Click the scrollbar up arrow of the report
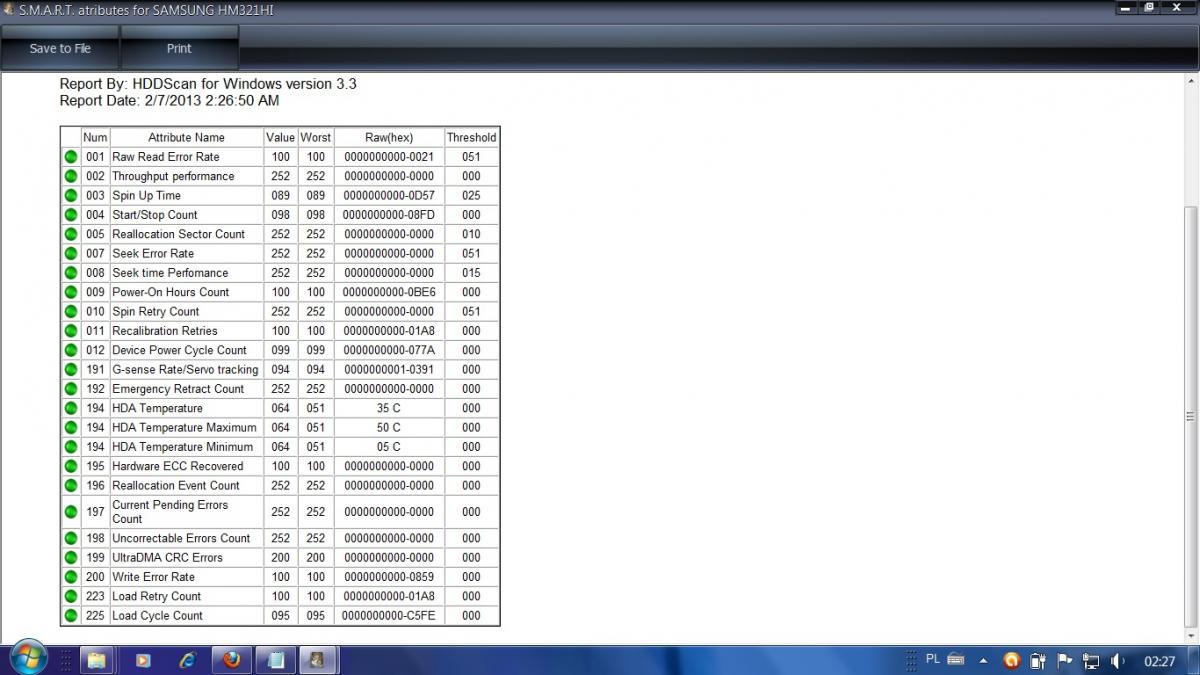This screenshot has height=675, width=1200. click(x=1190, y=79)
